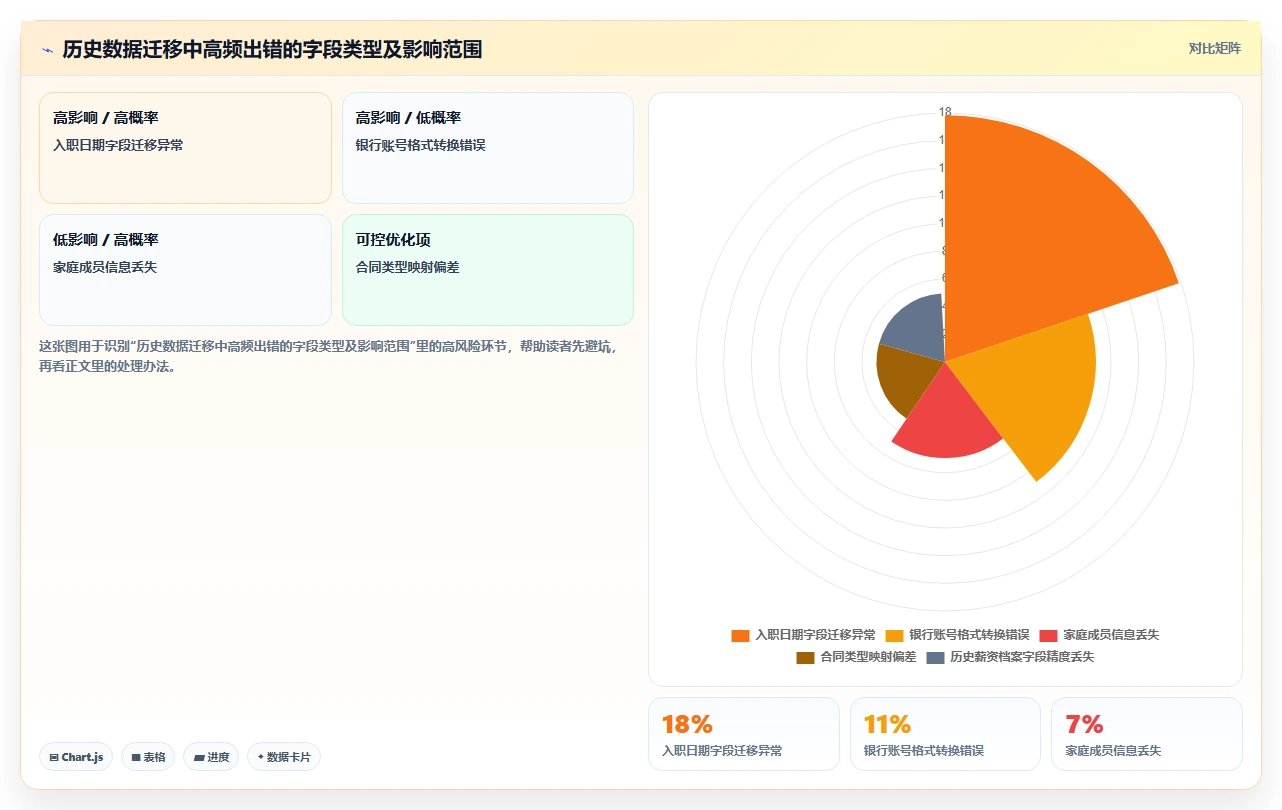
Task: Click the description paragraph starting 这张图用于识别
Action: [330, 356]
